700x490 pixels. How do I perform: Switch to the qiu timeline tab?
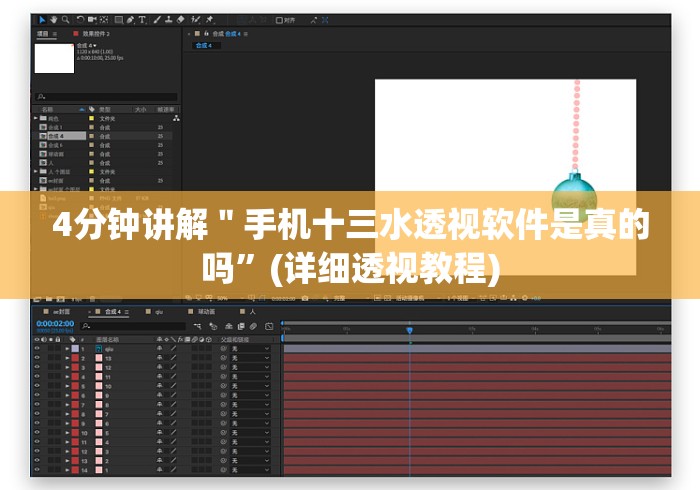[x=158, y=311]
